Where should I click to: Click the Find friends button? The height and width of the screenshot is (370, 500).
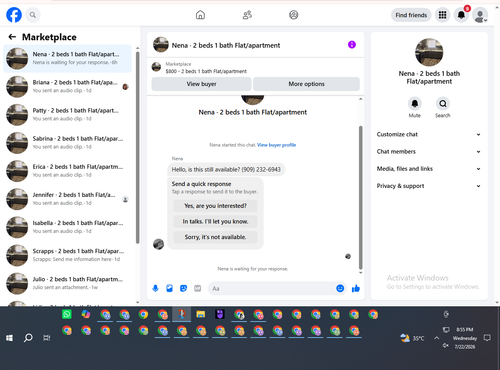coord(411,15)
